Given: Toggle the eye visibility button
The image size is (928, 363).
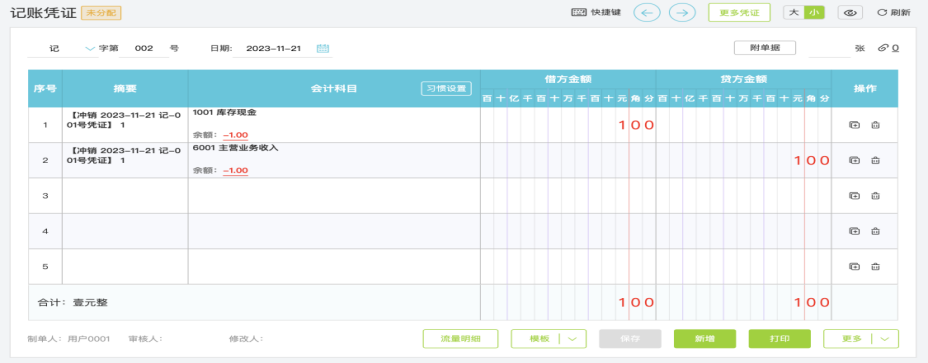Looking at the screenshot, I should (x=850, y=12).
